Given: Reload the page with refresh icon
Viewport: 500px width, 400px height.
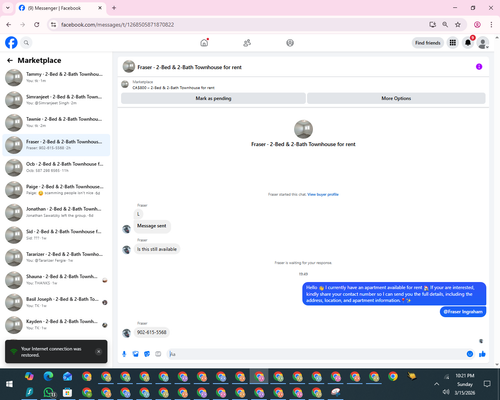Looking at the screenshot, I should (37, 24).
